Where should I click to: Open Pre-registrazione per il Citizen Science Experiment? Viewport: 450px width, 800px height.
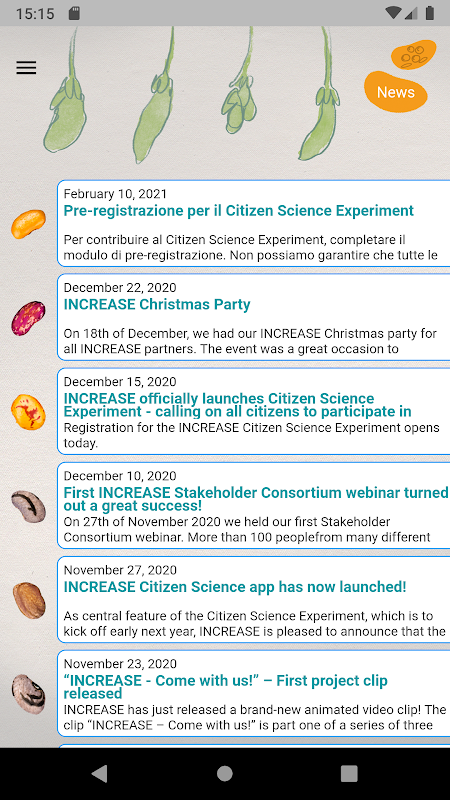tap(238, 211)
